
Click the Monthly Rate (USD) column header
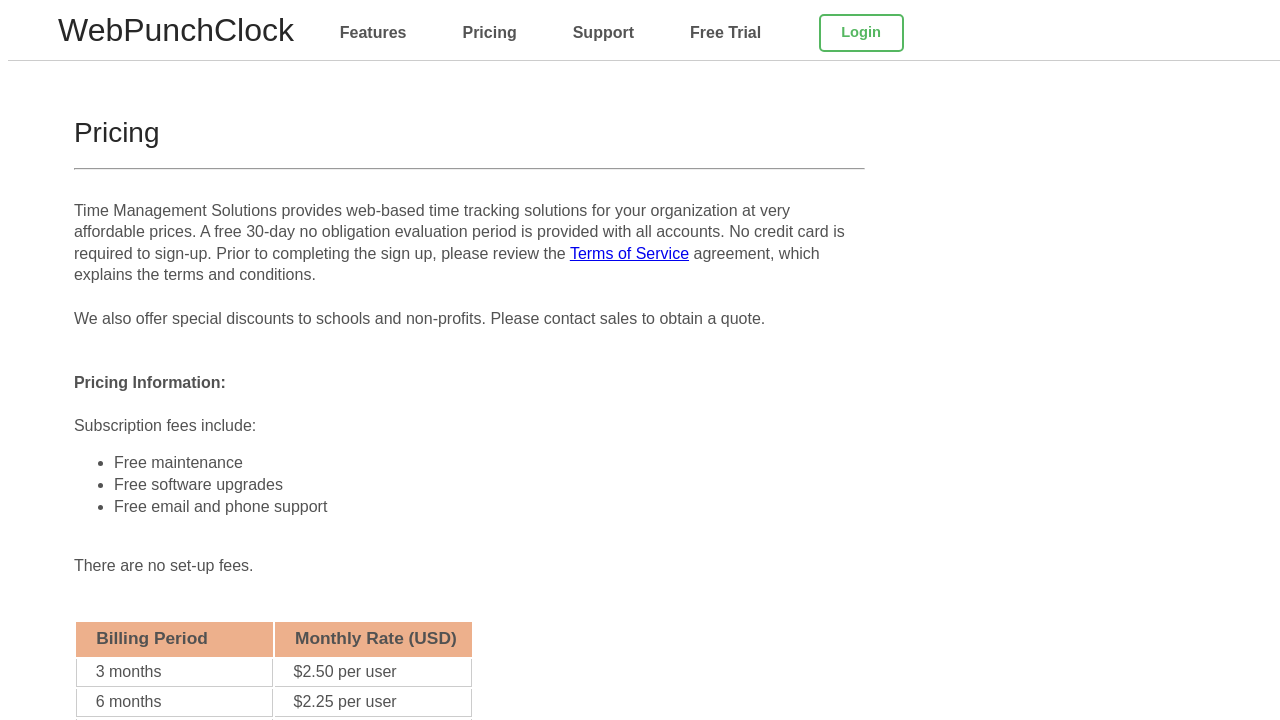[x=375, y=639]
